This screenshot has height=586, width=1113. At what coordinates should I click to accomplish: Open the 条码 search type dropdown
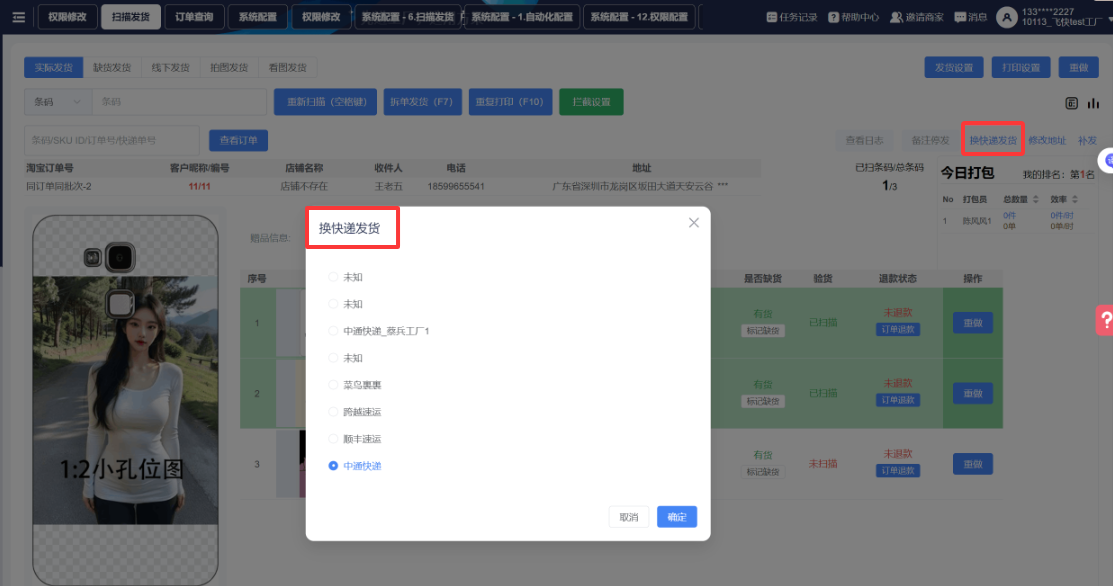[x=58, y=101]
